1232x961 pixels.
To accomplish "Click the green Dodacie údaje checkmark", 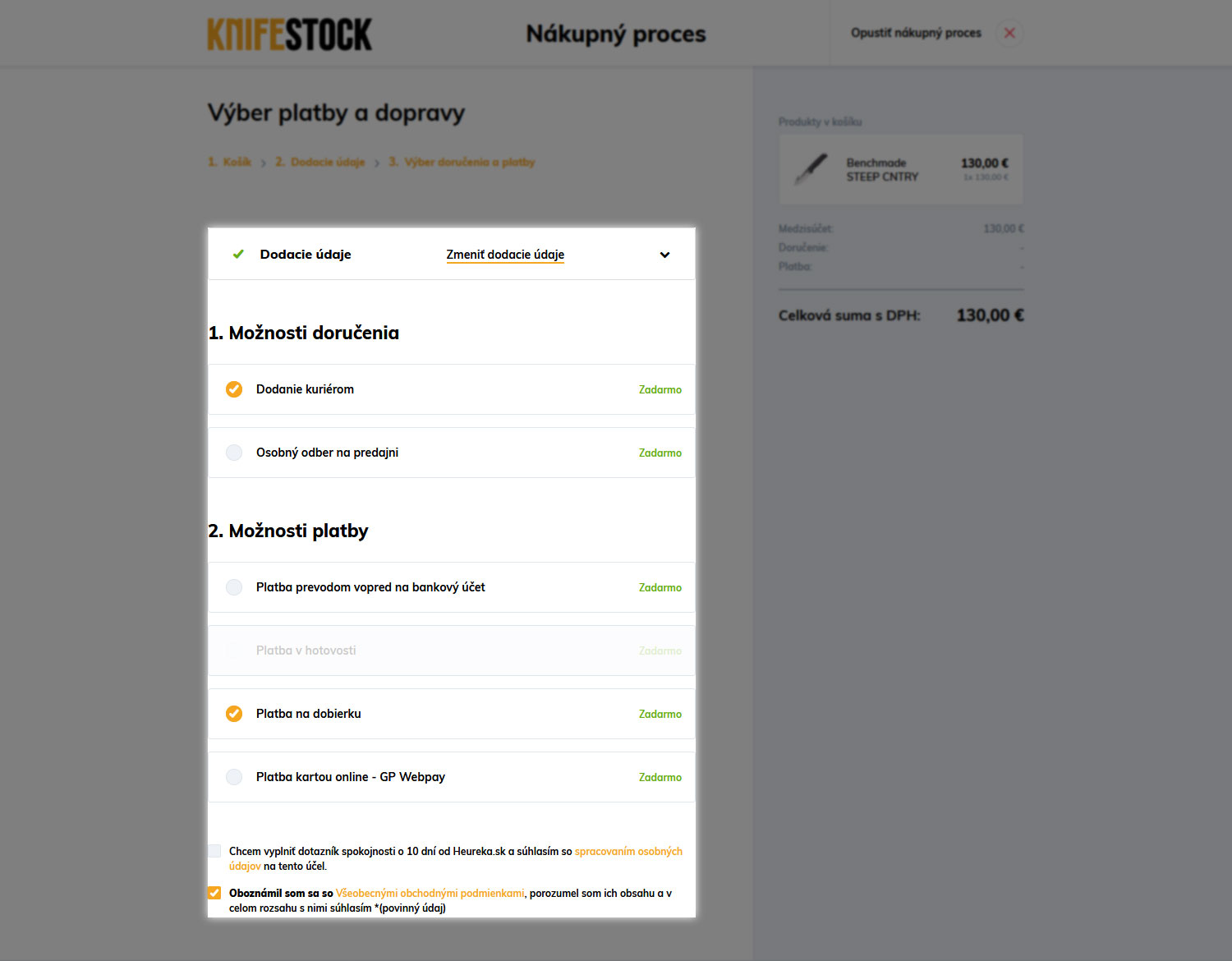I will (238, 255).
